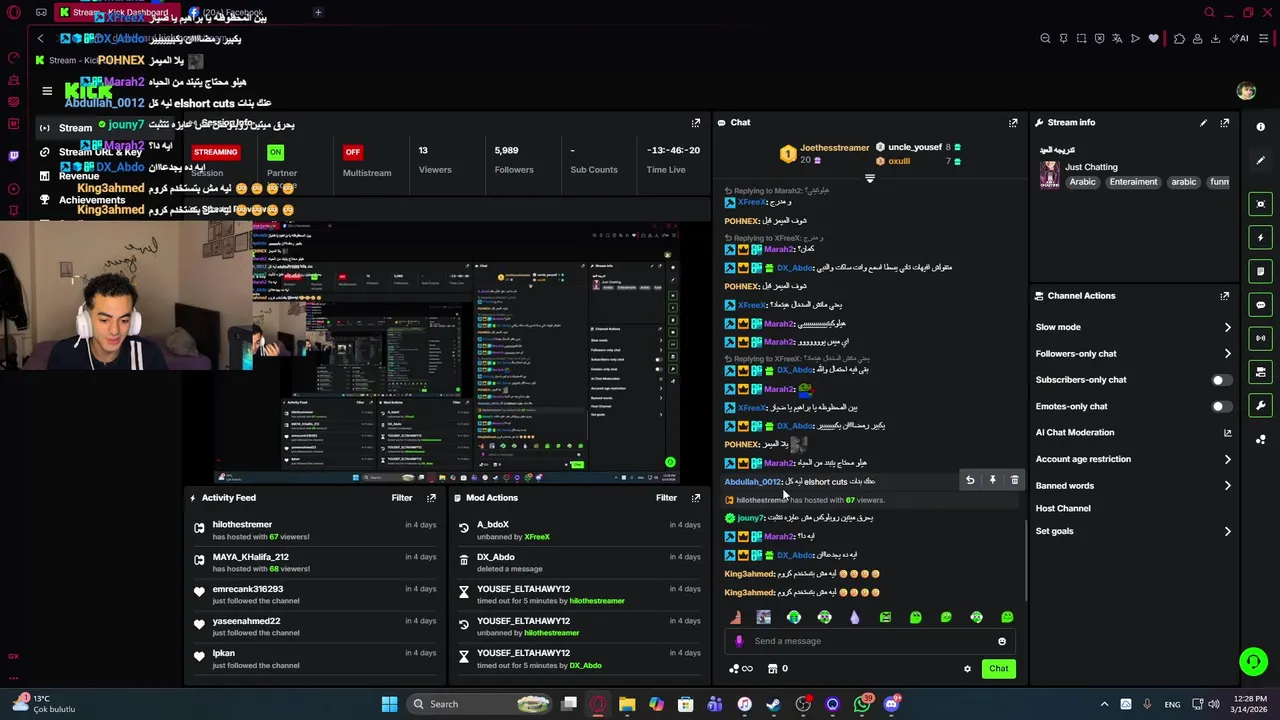The image size is (1280, 720).
Task: Toggle Emotes-only chat switch
Action: coord(1220,407)
